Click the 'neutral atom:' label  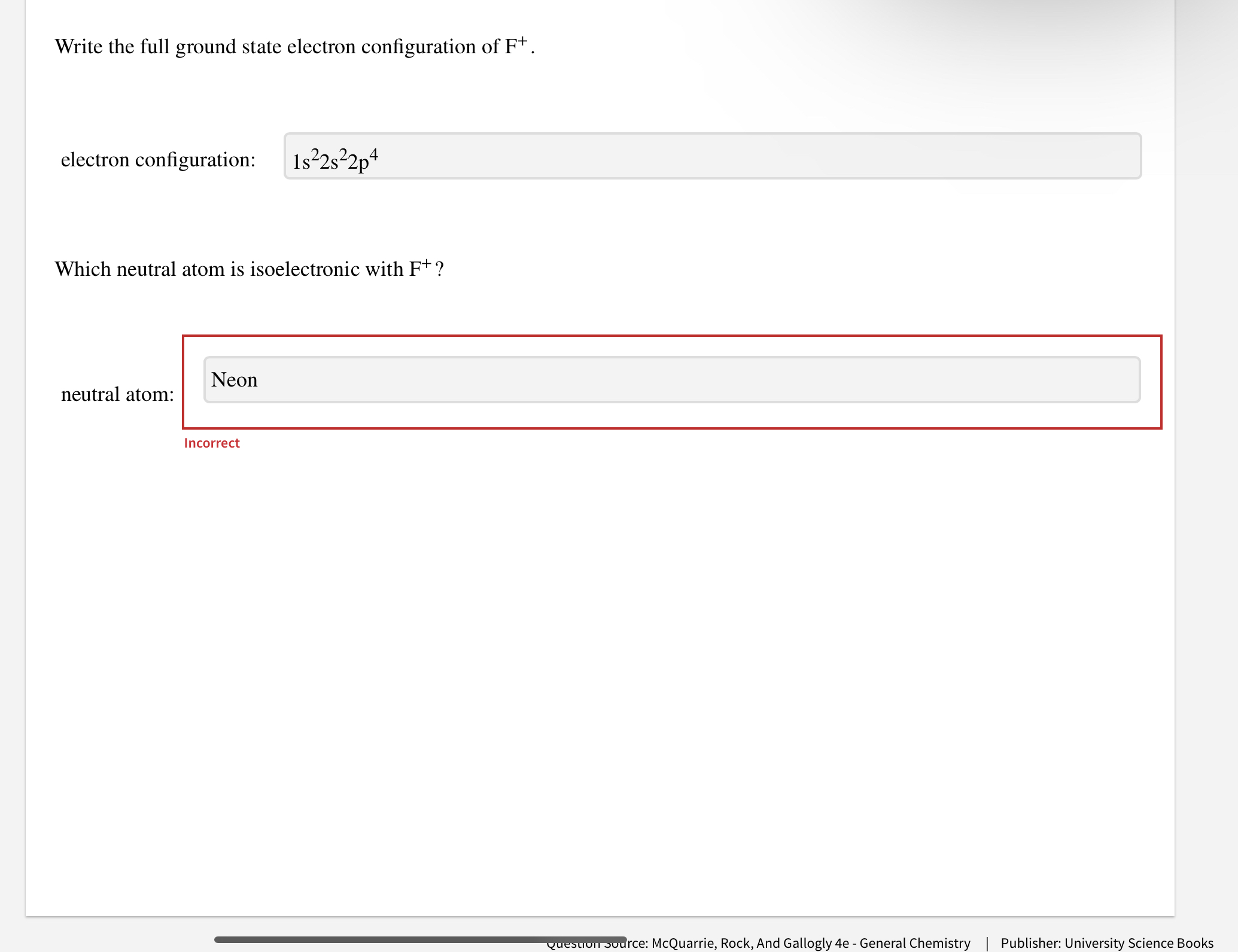[117, 394]
